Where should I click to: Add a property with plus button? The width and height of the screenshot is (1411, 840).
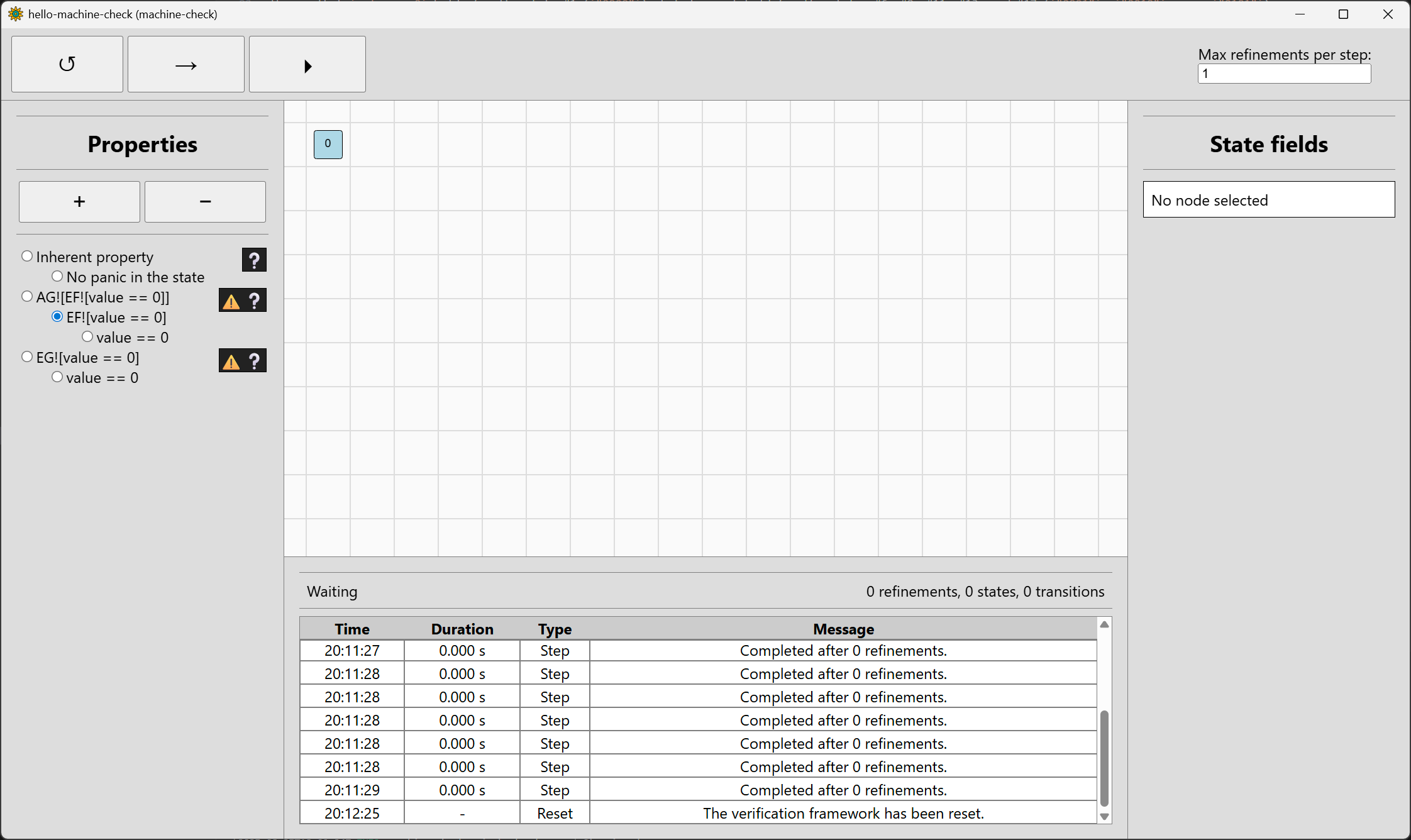point(79,202)
